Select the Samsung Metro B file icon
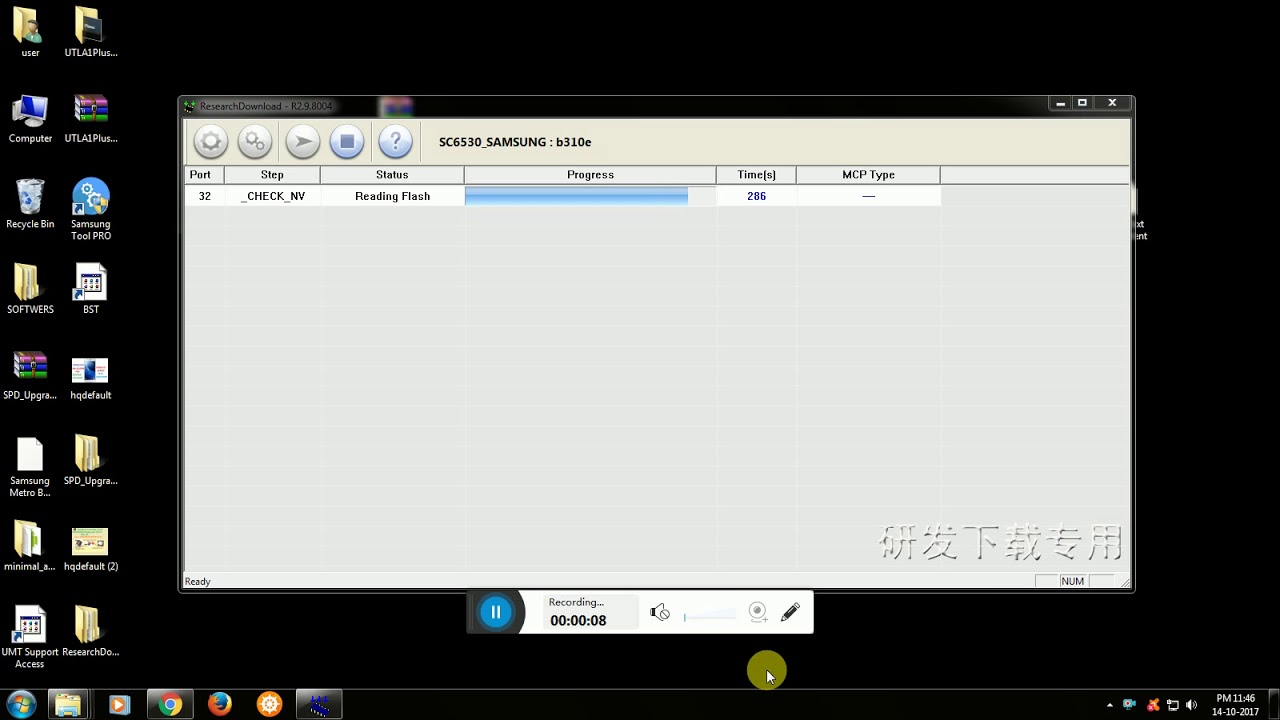Screen dimensions: 1280x720 [30, 466]
